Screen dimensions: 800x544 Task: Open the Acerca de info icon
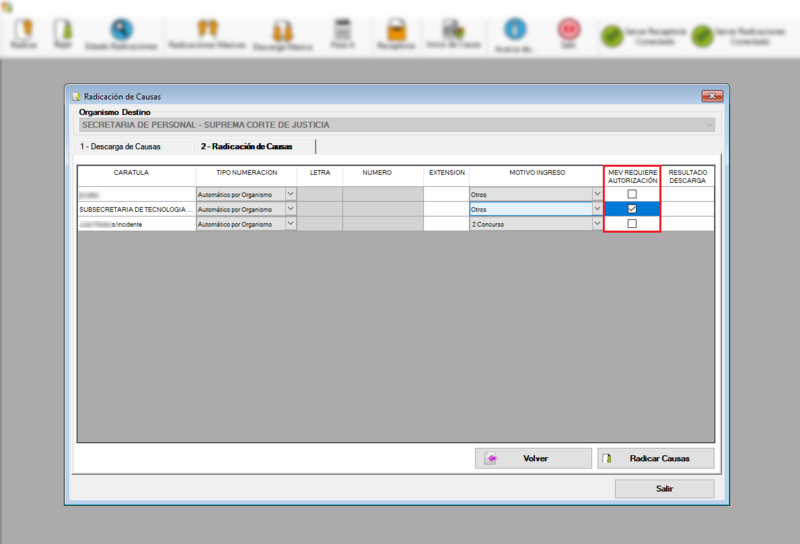click(515, 29)
